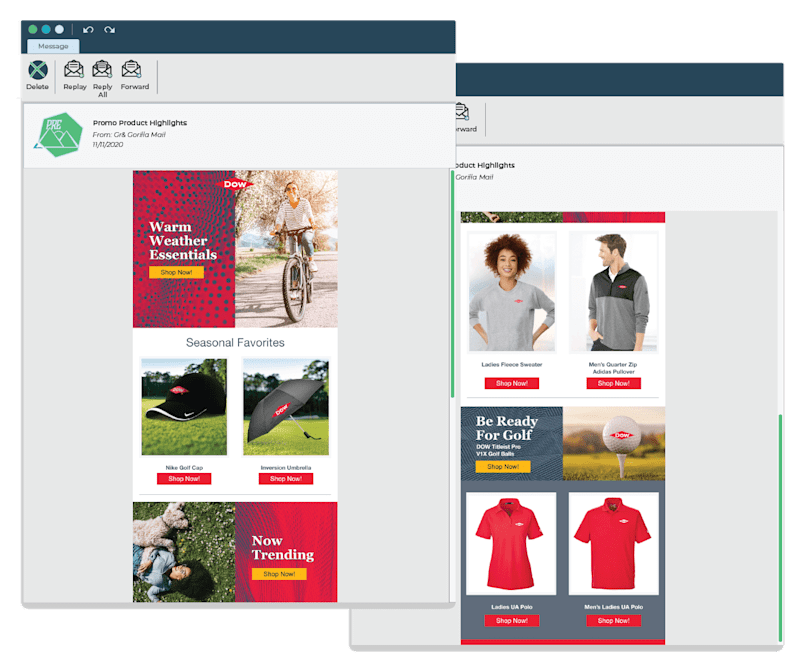Viewport: 800px width, 672px height.
Task: Click Shop Now under Men's Ladies UA Polo
Action: (614, 620)
